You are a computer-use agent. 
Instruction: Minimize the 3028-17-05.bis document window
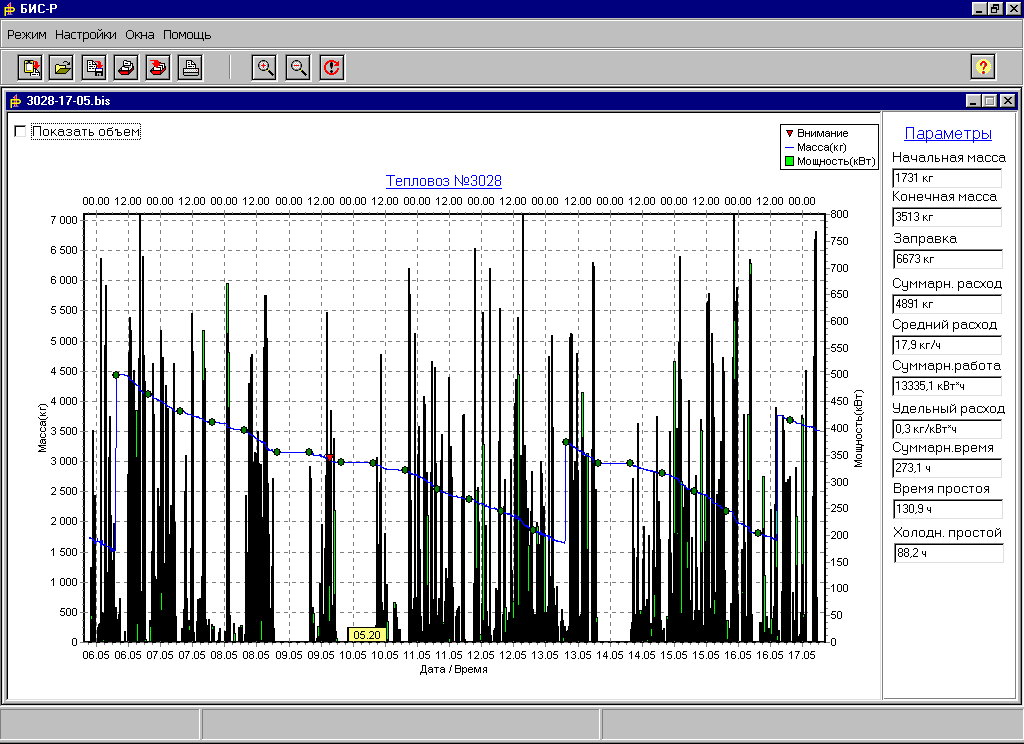tap(973, 101)
